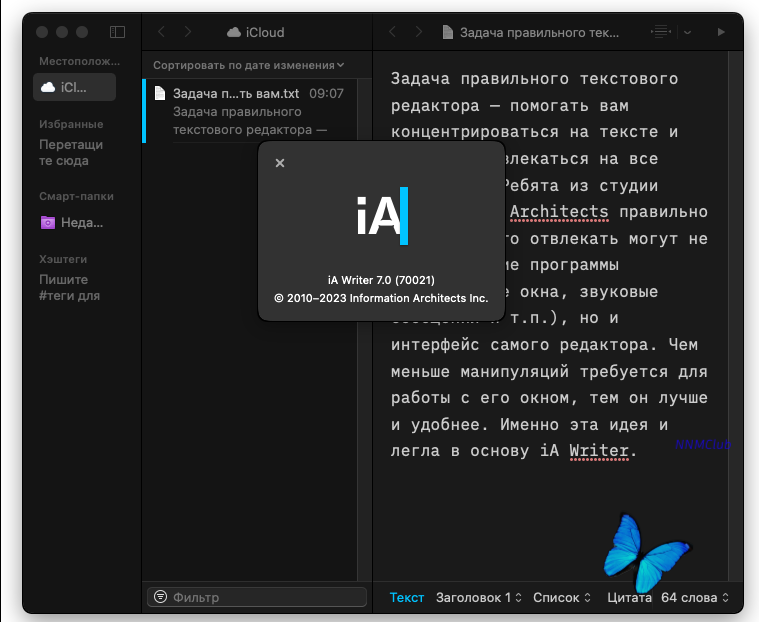The image size is (759, 622).
Task: Open sort menu Сортировать по дате изменения
Action: click(249, 65)
